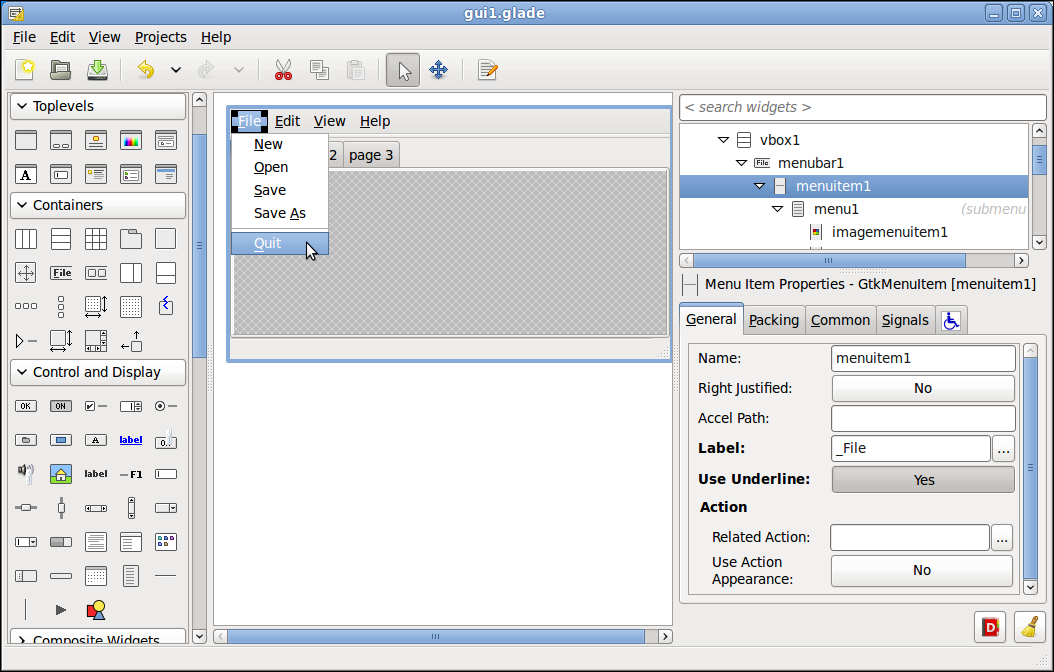
Task: Select menu1 row in the widget tree
Action: coord(854,209)
